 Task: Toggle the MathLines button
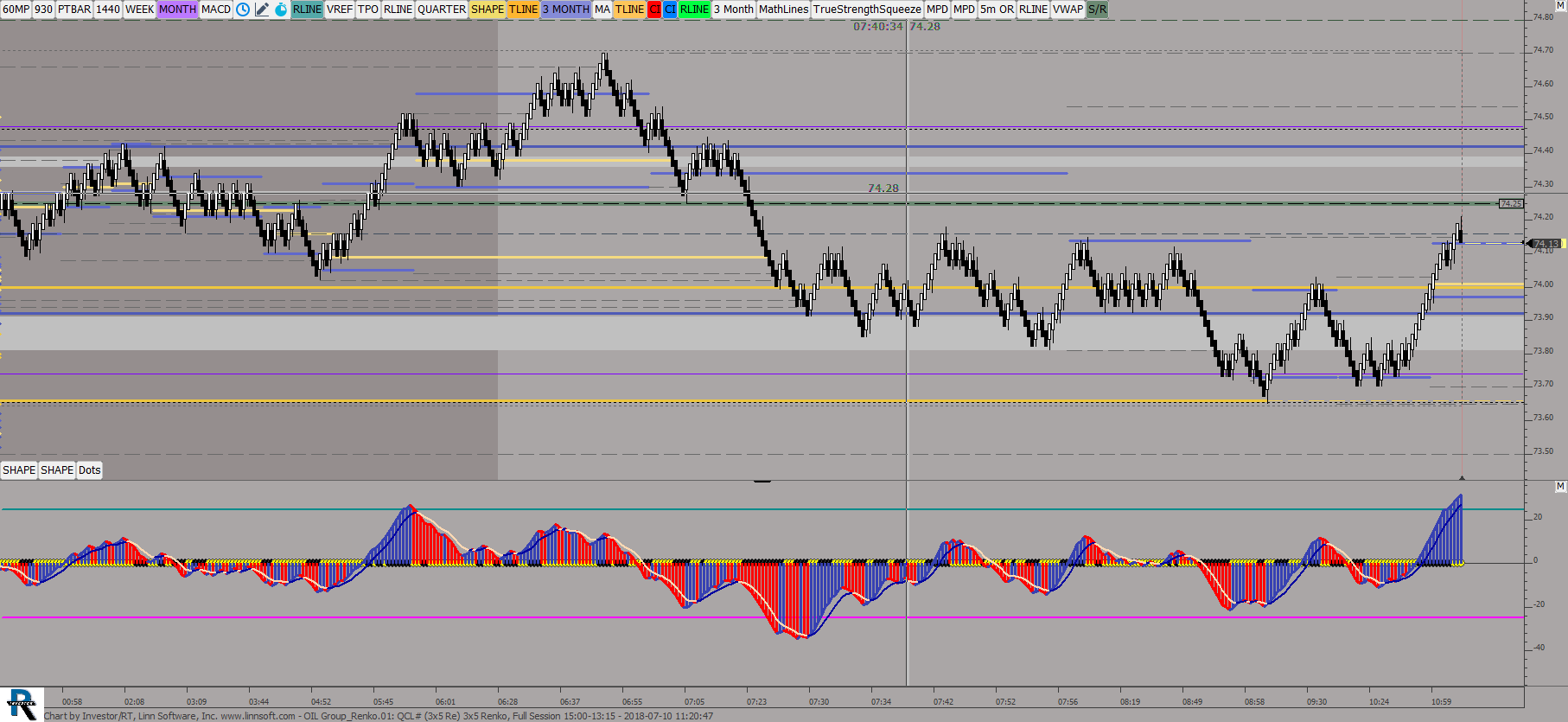[784, 10]
